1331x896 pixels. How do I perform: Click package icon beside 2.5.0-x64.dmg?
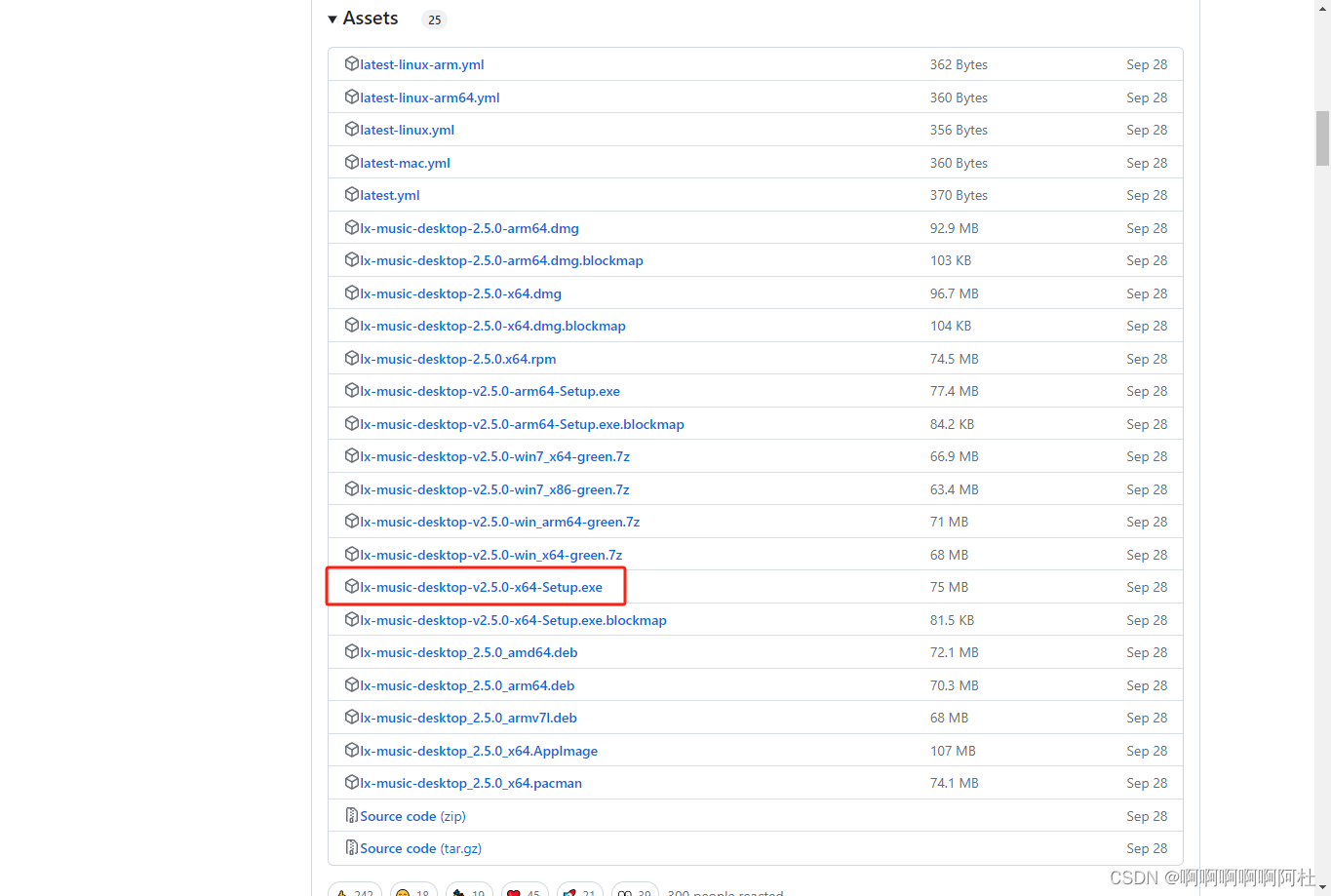pos(352,292)
